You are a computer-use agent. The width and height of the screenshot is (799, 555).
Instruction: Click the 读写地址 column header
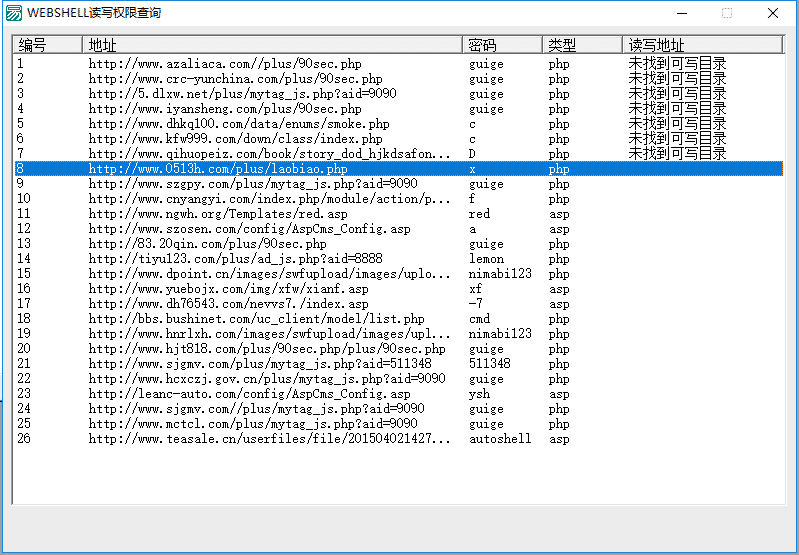pyautogui.click(x=702, y=45)
